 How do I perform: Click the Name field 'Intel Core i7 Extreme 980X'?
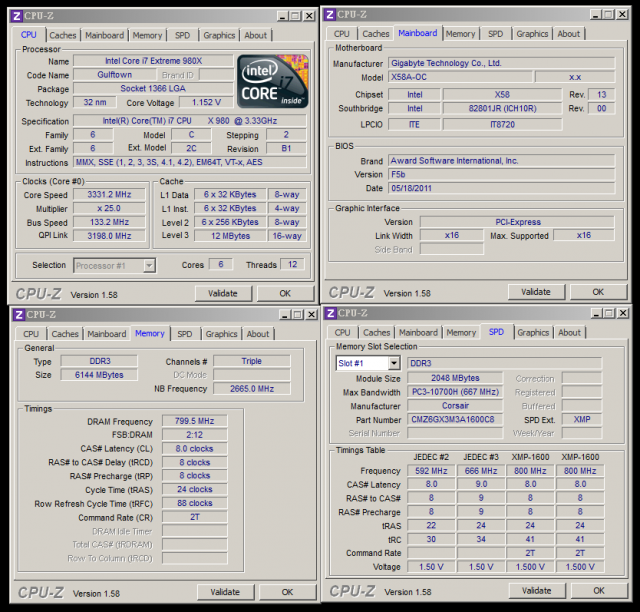tap(153, 61)
